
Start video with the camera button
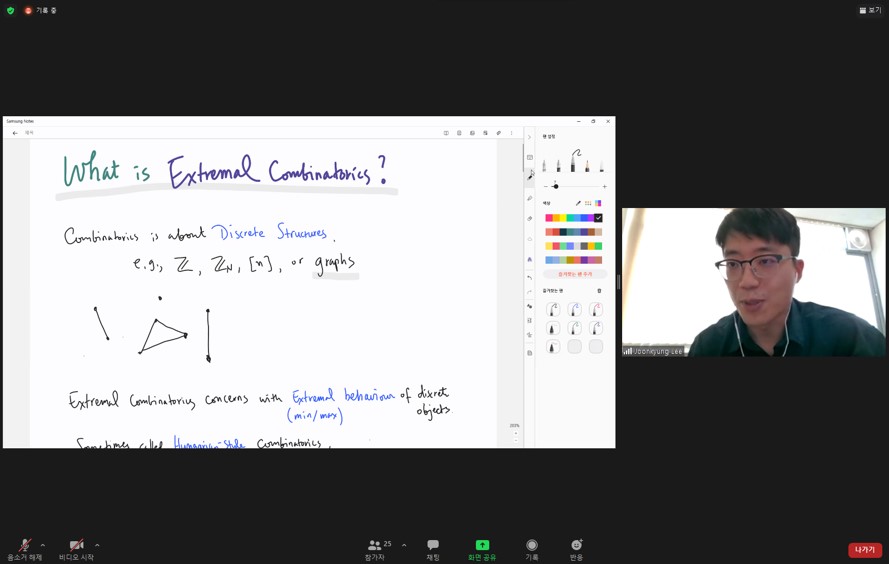click(76, 547)
